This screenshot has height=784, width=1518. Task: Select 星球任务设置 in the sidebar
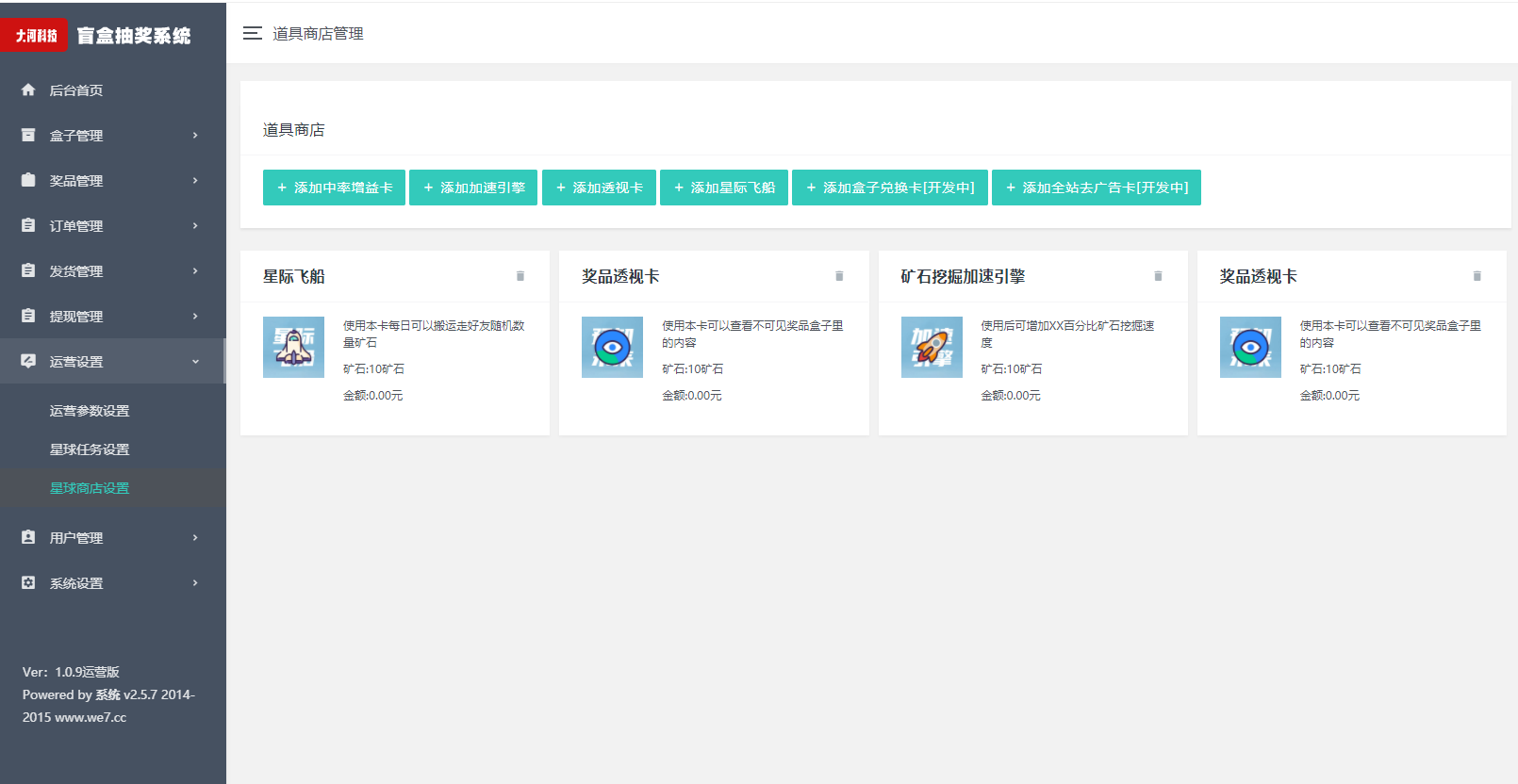tap(90, 449)
